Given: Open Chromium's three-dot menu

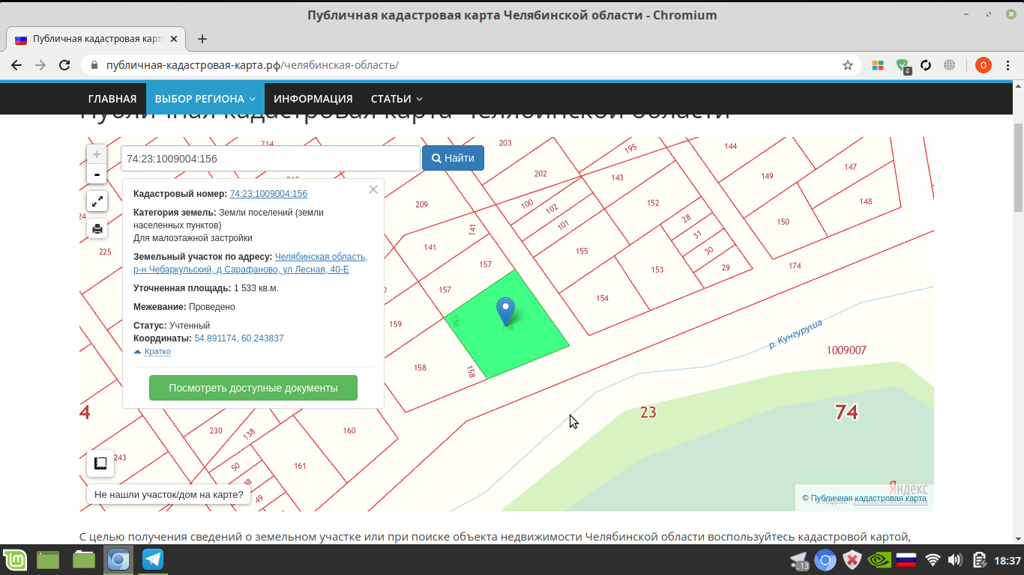Looking at the screenshot, I should 1007,65.
